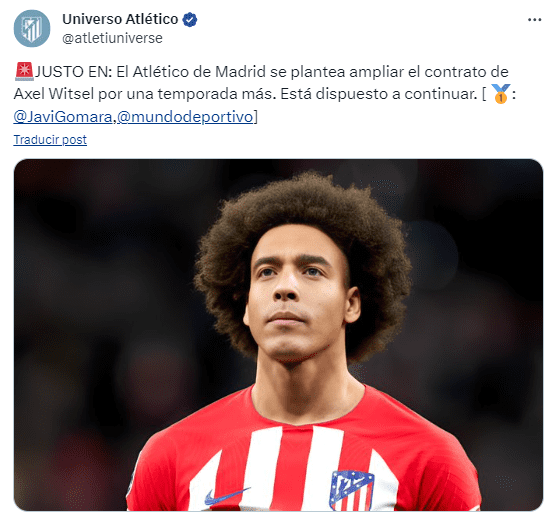
Task: Open the @mundodeportivo mention
Action: [x=185, y=117]
